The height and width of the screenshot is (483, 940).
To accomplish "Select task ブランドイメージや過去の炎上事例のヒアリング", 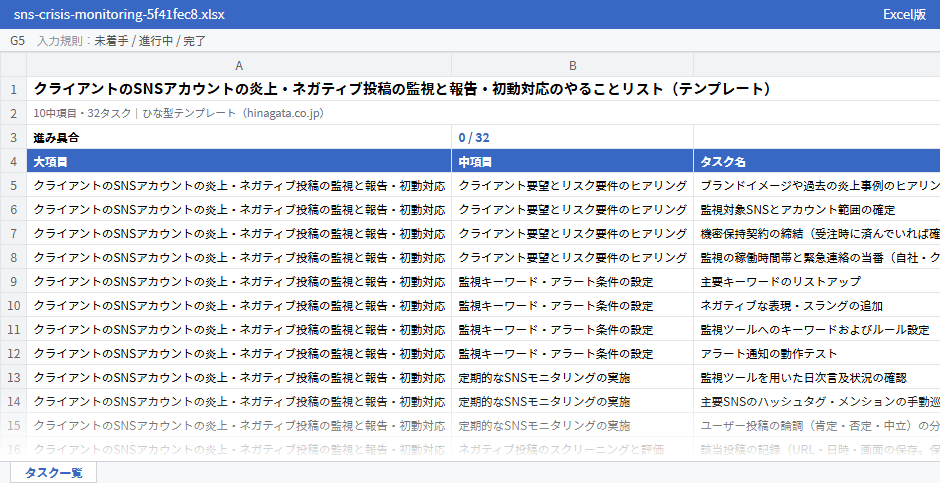I will point(817,186).
